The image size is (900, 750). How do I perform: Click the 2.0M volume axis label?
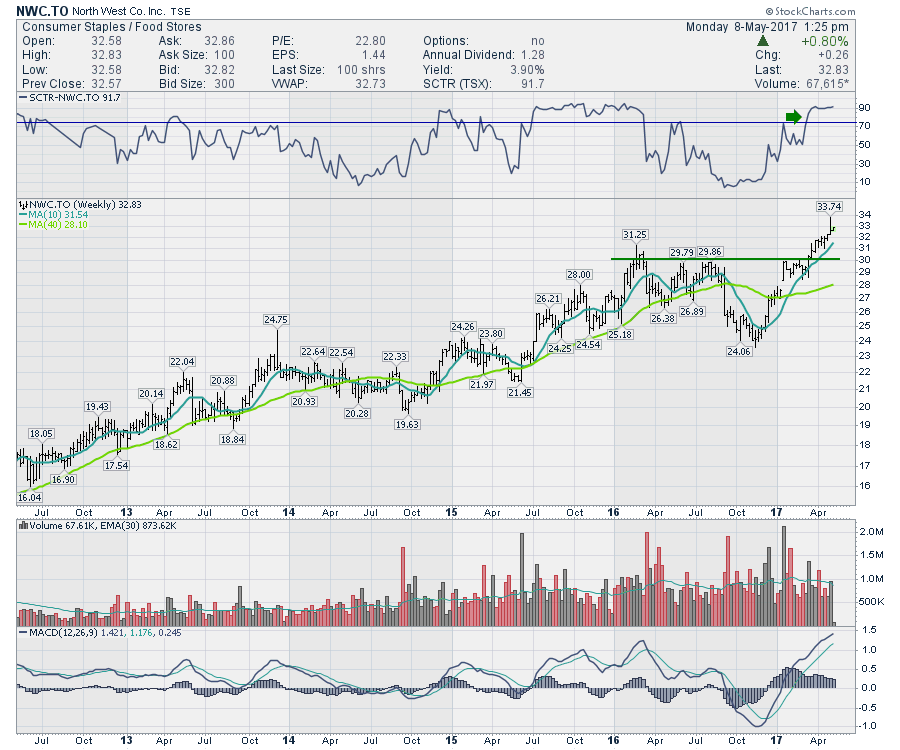(x=871, y=531)
